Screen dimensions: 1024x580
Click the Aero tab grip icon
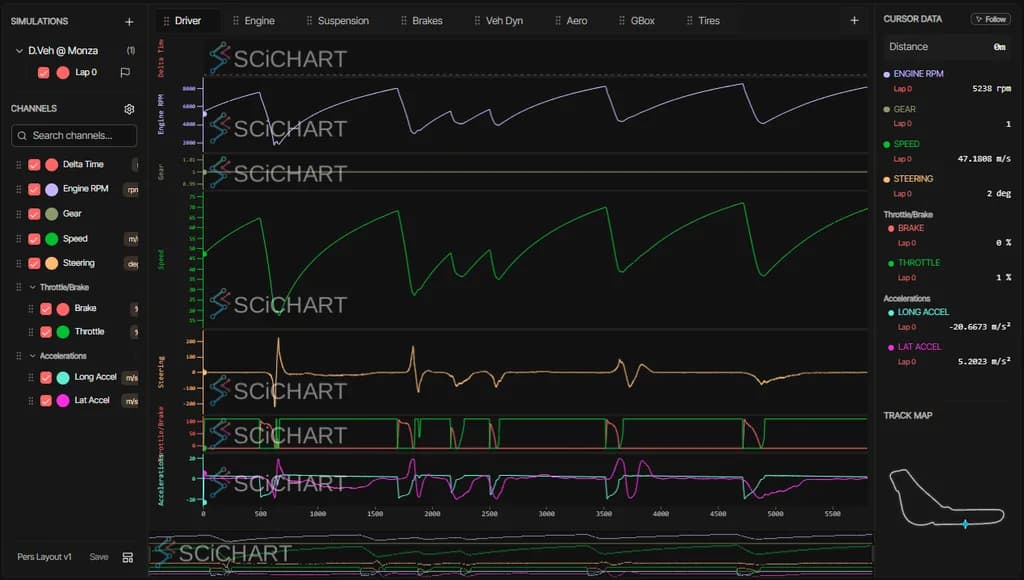558,21
